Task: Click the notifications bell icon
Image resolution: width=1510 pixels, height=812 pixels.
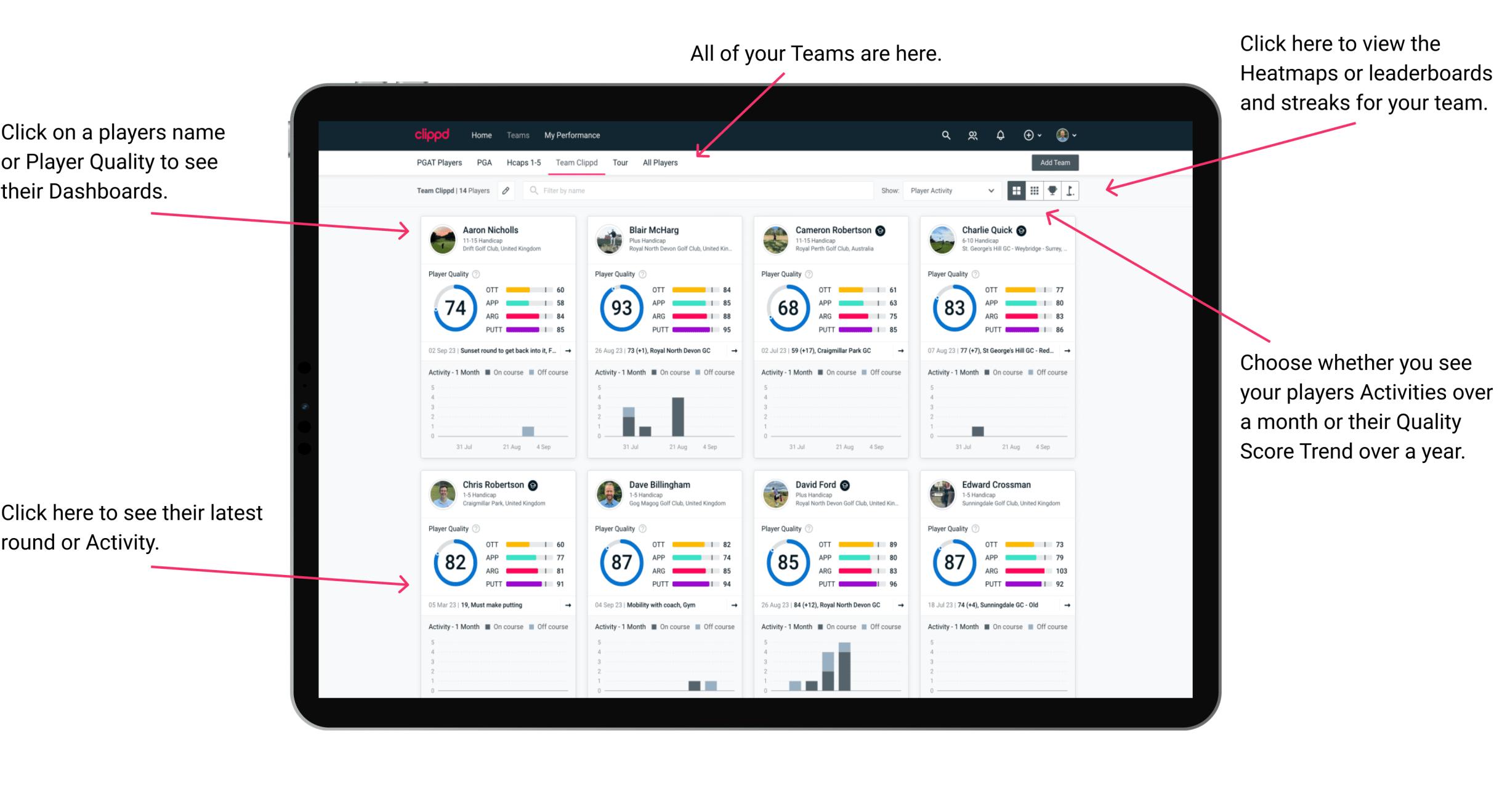Action: [1000, 136]
